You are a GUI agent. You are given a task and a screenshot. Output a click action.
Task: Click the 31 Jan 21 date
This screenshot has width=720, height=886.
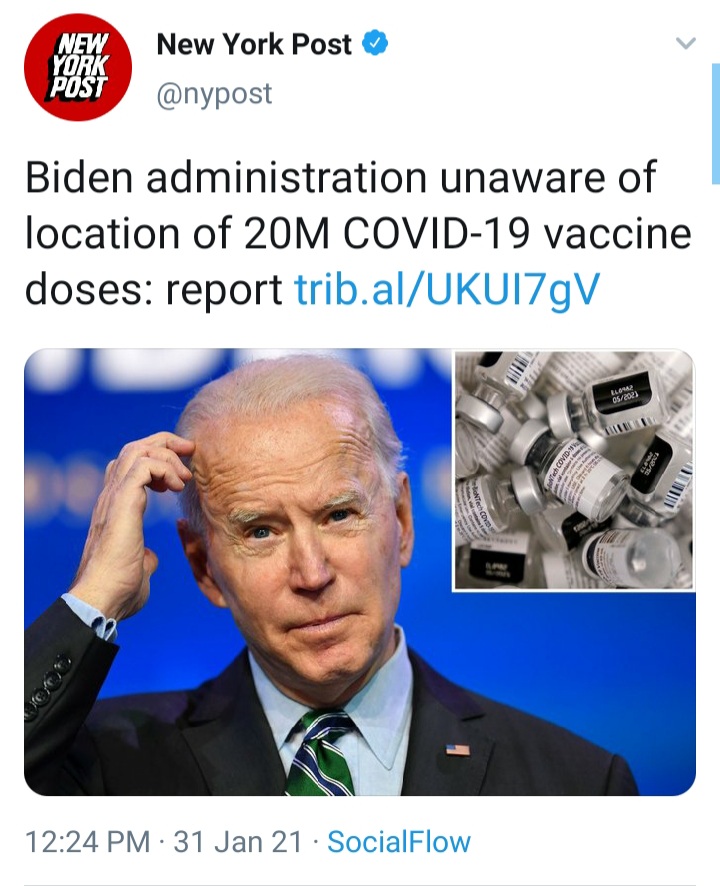[238, 841]
